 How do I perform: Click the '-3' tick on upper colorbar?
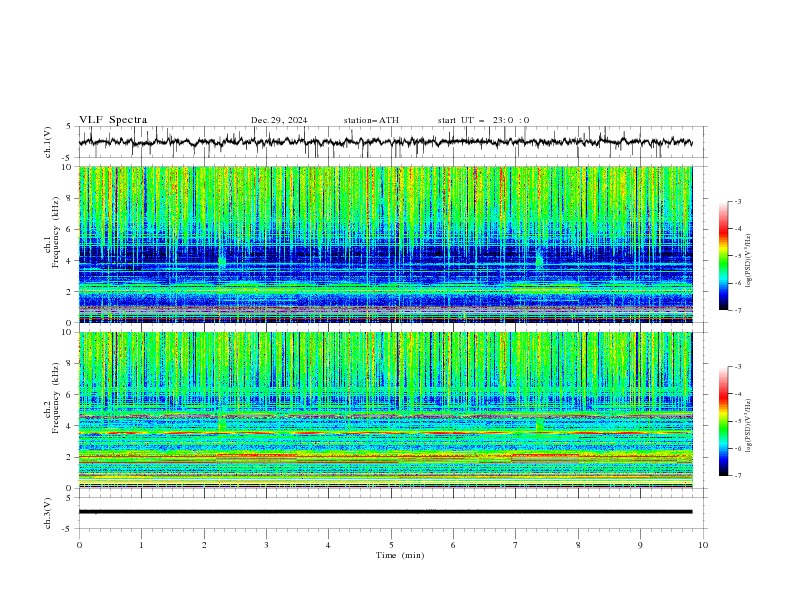point(737,201)
